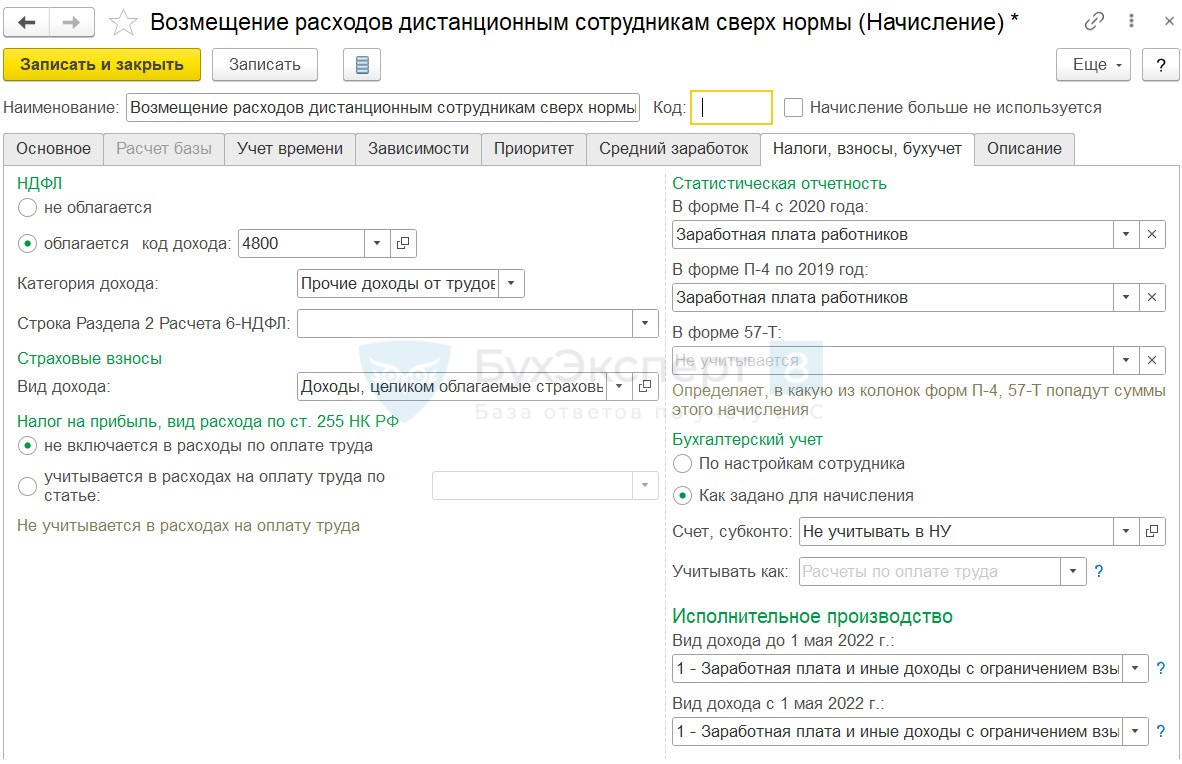This screenshot has width=1182, height=764.
Task: Click into the Код input field
Action: [731, 108]
